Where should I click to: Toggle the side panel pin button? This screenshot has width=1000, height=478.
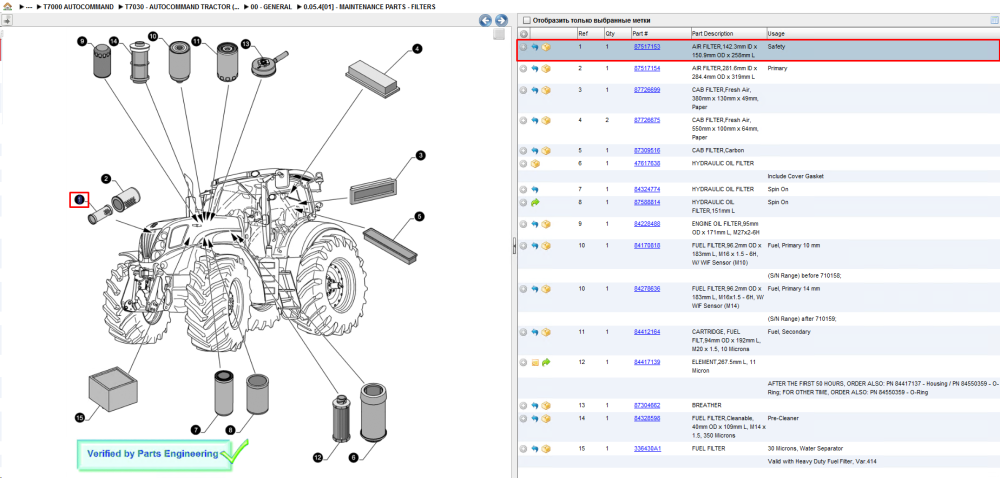coord(7,20)
